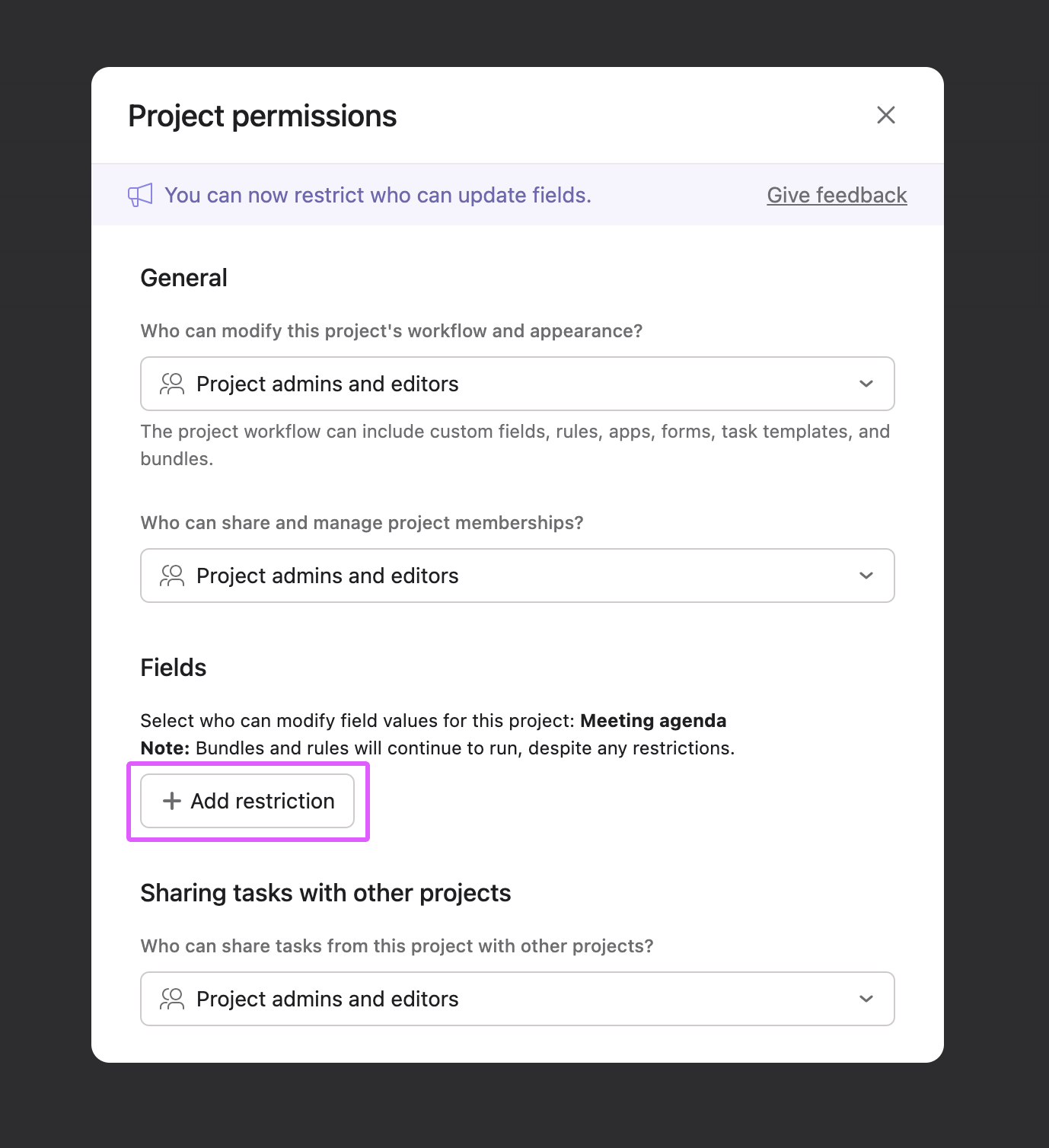This screenshot has width=1049, height=1148.
Task: Select Add restriction for Meeting agenda fields
Action: [x=247, y=801]
